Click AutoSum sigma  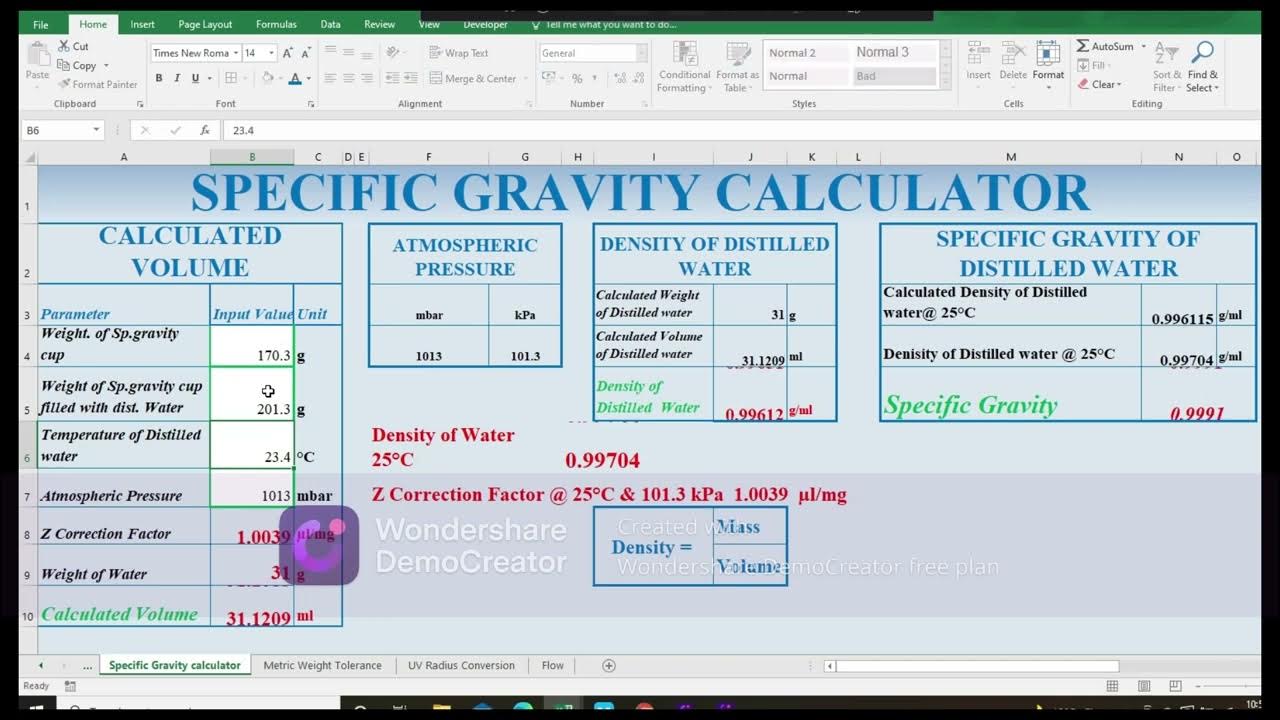click(x=1083, y=46)
